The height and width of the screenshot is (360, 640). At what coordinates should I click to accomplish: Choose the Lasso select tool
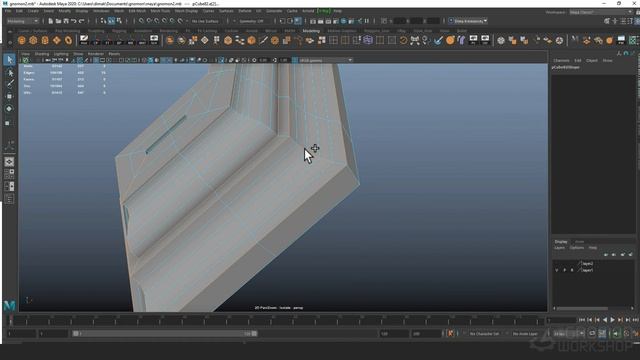coord(10,73)
